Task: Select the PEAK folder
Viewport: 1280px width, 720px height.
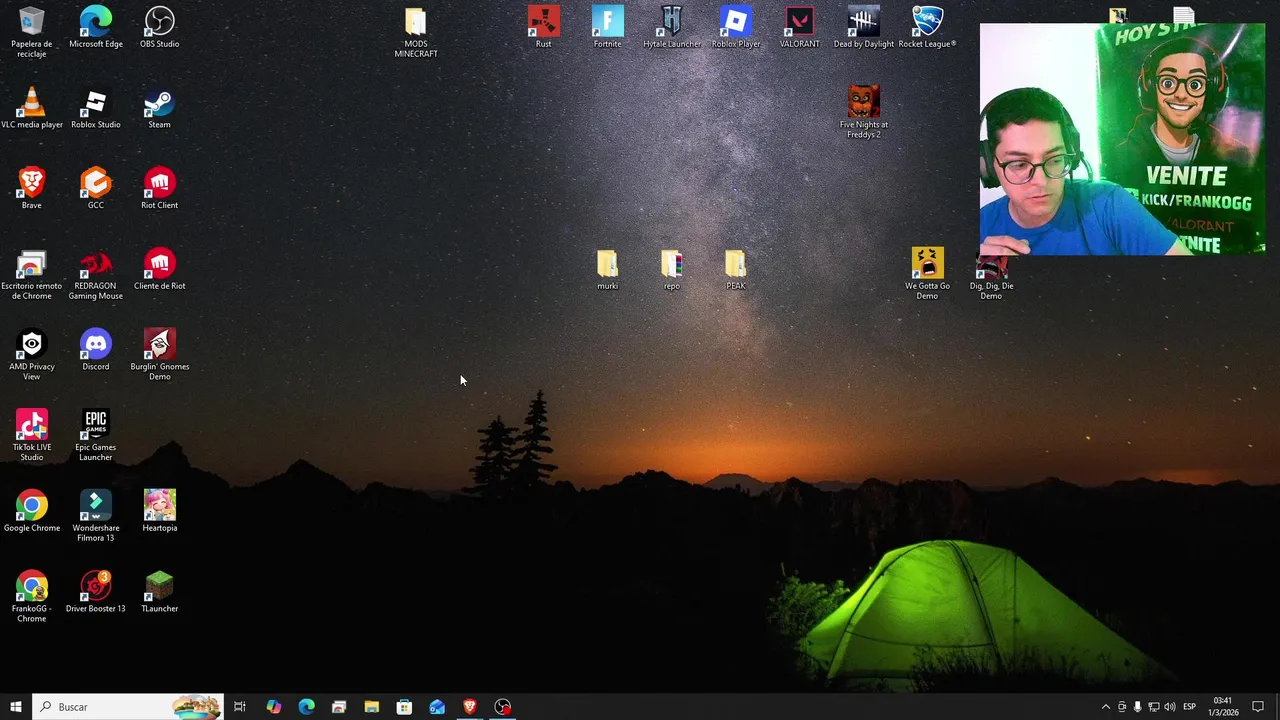Action: [736, 270]
